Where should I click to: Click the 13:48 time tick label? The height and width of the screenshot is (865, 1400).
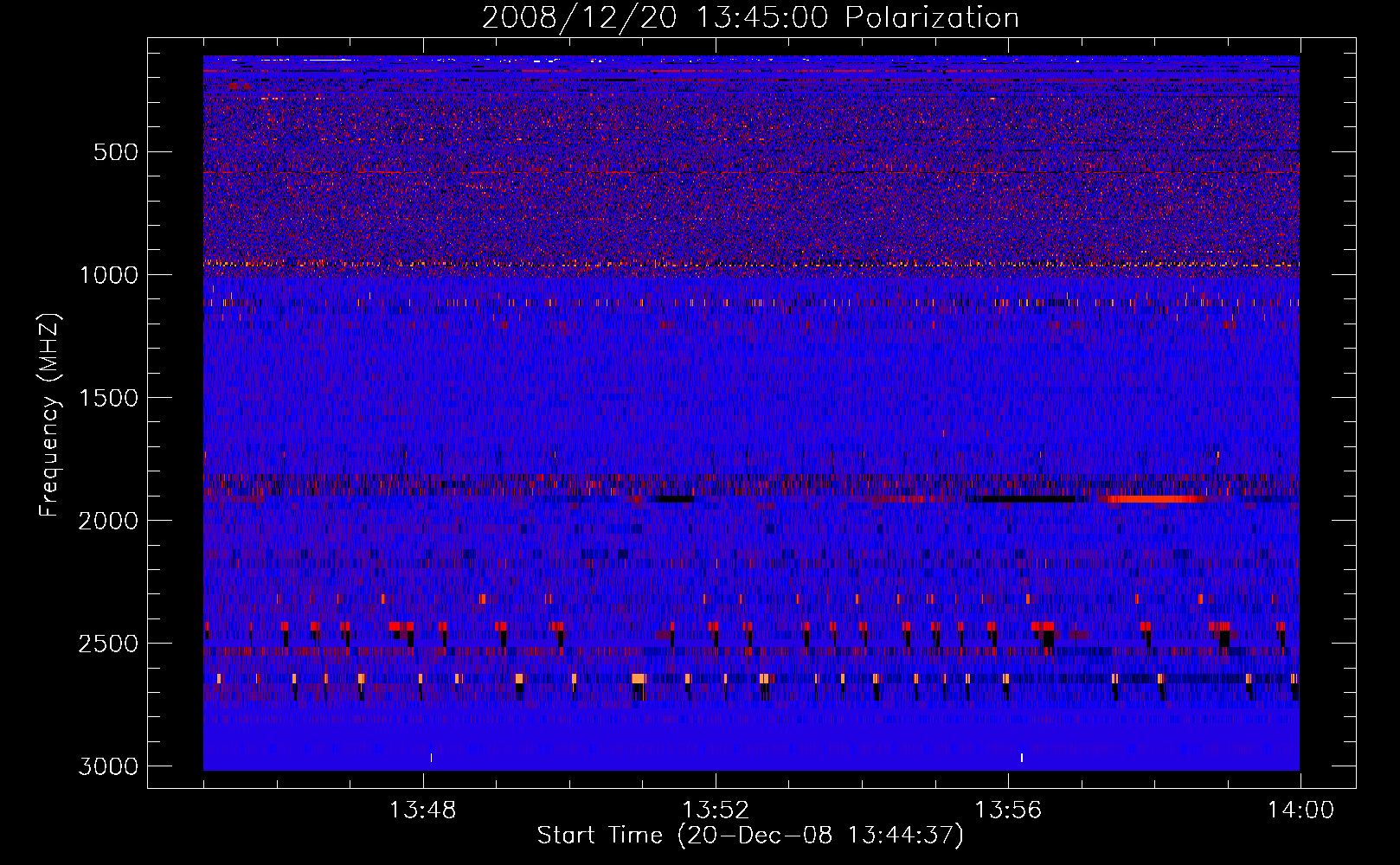(x=423, y=811)
